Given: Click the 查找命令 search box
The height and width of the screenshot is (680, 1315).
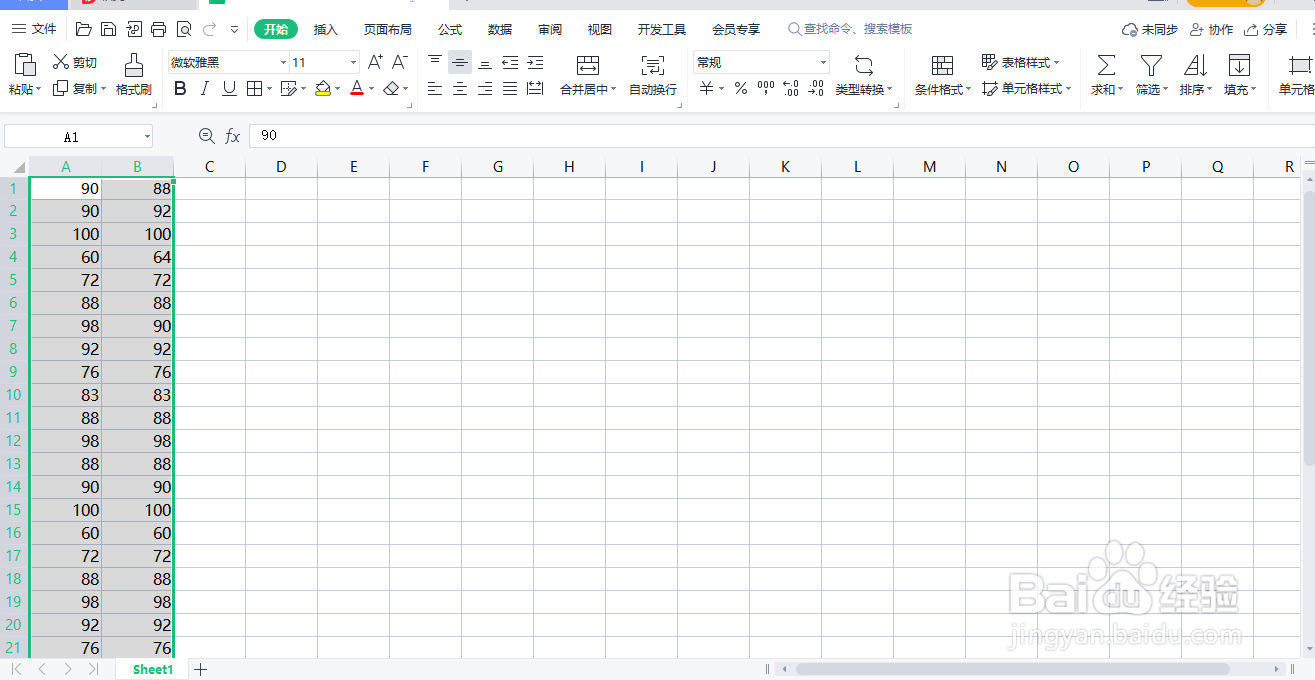Looking at the screenshot, I should click(x=851, y=29).
